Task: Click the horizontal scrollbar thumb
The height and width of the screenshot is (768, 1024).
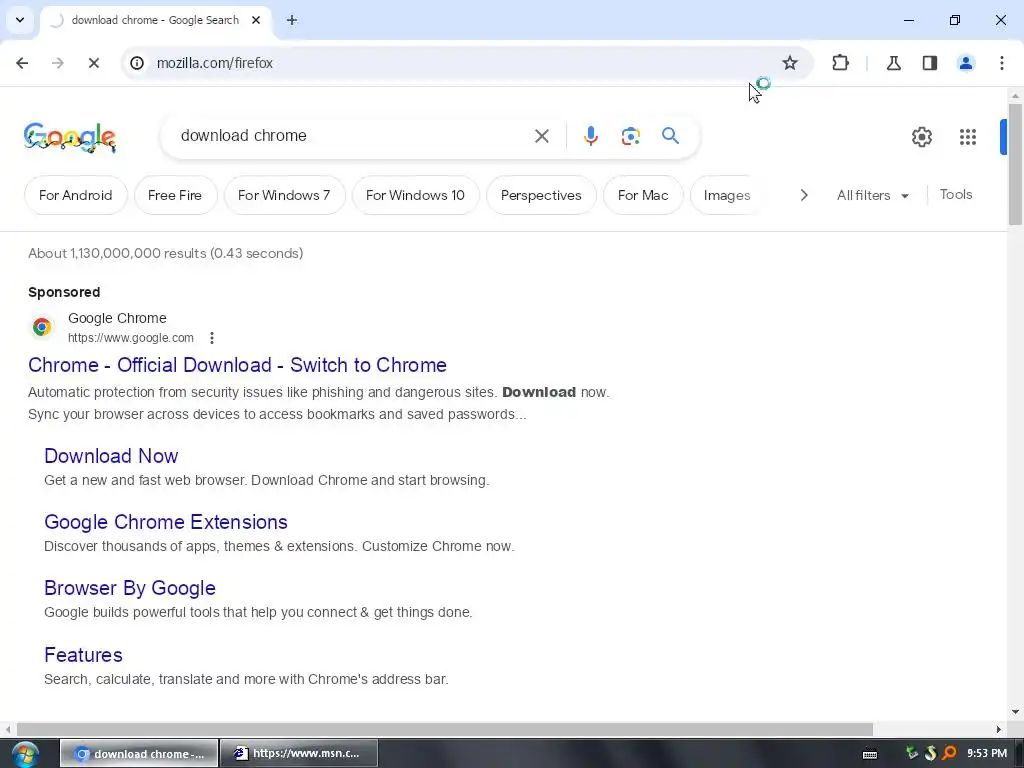Action: point(444,729)
